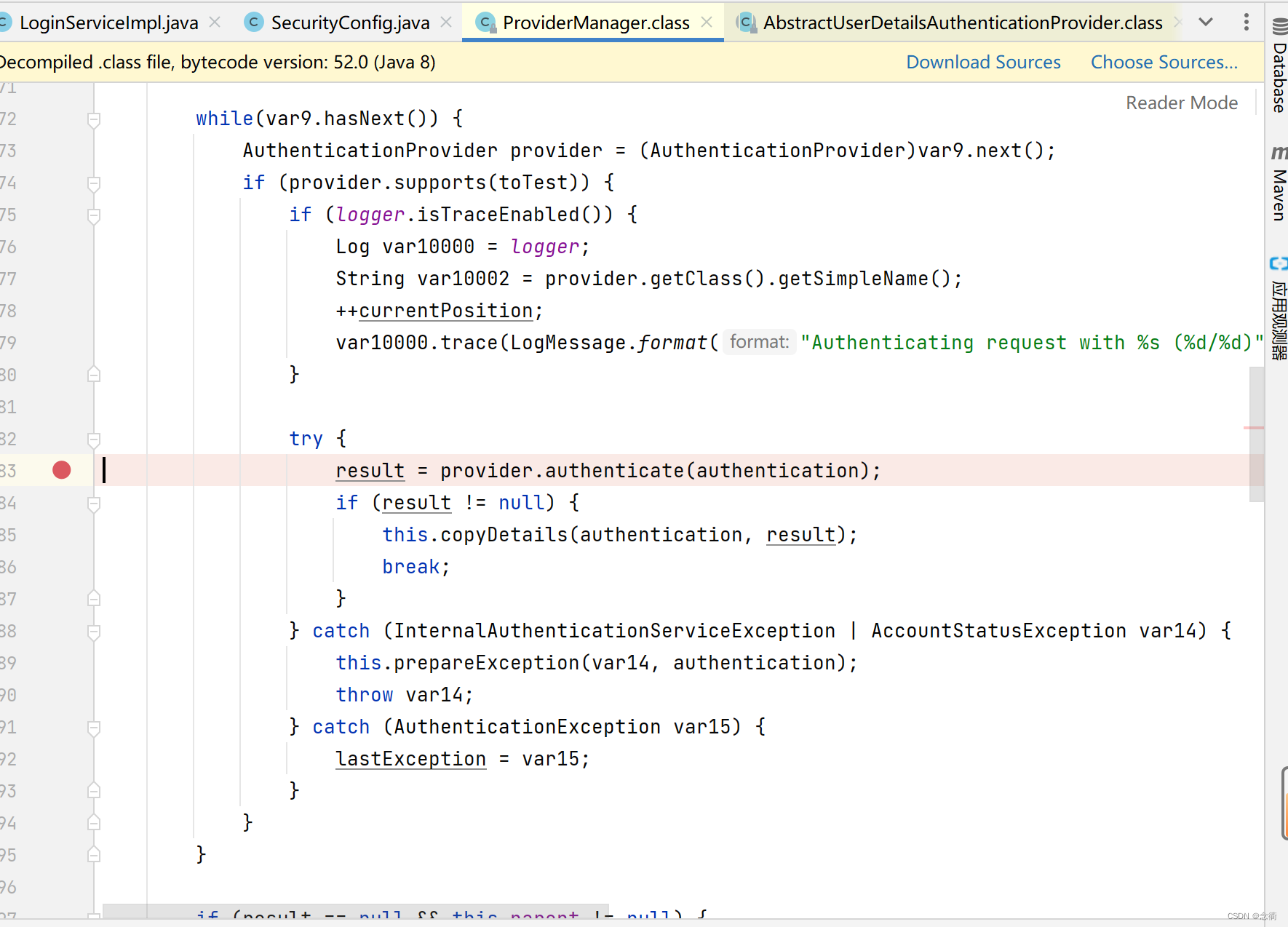Toggle the breakpoint on the result assignment line
Screen dimensions: 1288x927
pyautogui.click(x=61, y=470)
